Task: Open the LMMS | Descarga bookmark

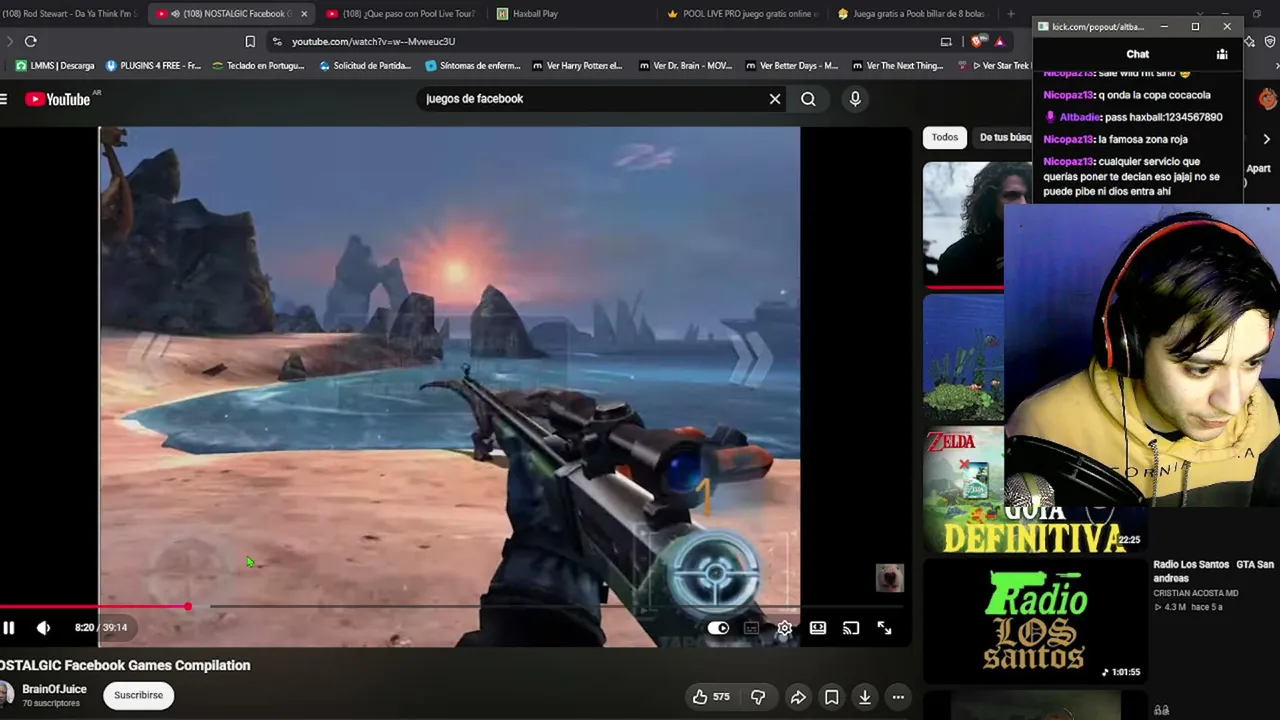Action: tap(55, 66)
